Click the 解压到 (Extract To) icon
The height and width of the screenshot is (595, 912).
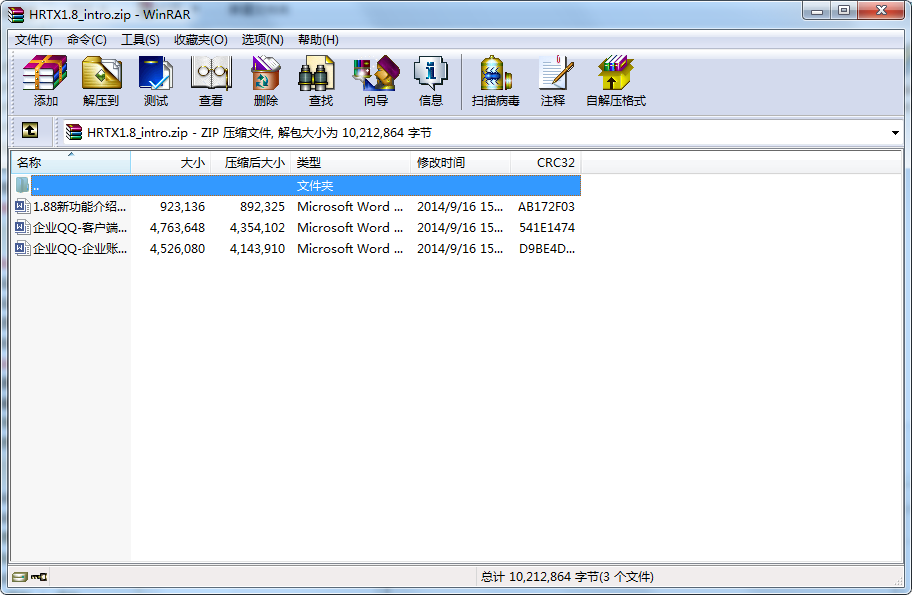[x=101, y=81]
